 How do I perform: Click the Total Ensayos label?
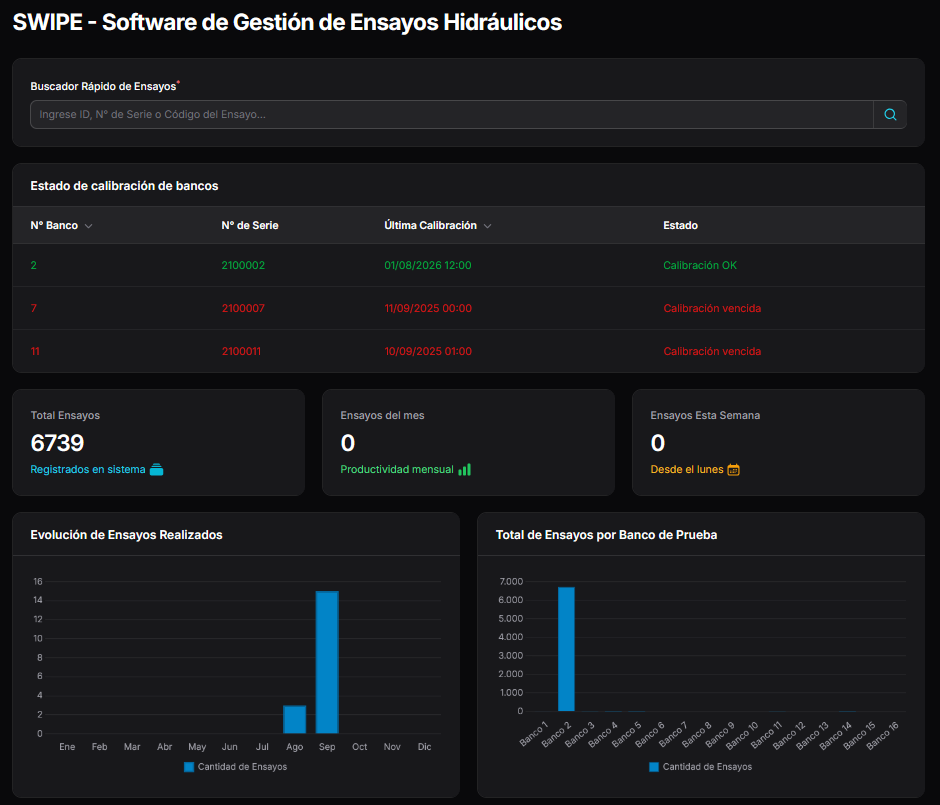coord(65,415)
